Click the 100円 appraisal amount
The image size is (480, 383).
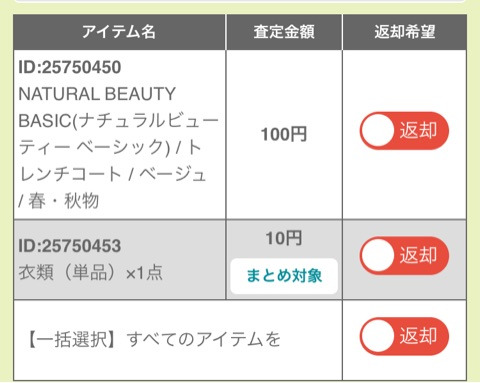coord(284,134)
